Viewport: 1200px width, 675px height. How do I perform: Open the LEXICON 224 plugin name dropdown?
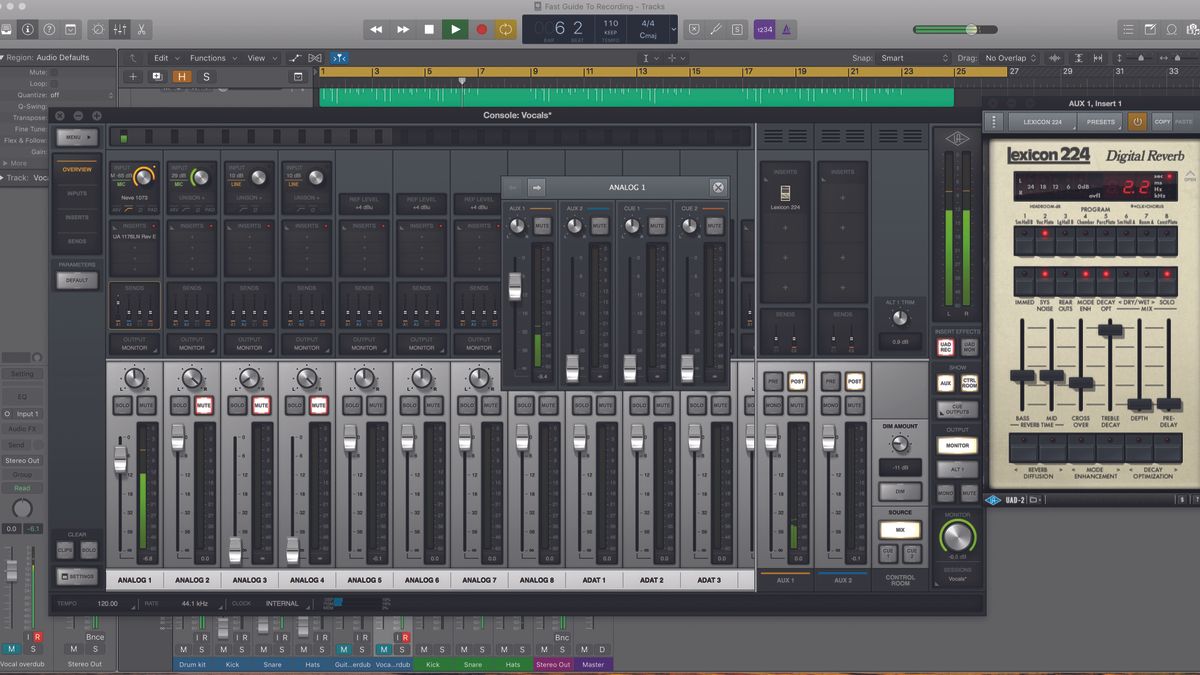pos(1046,121)
